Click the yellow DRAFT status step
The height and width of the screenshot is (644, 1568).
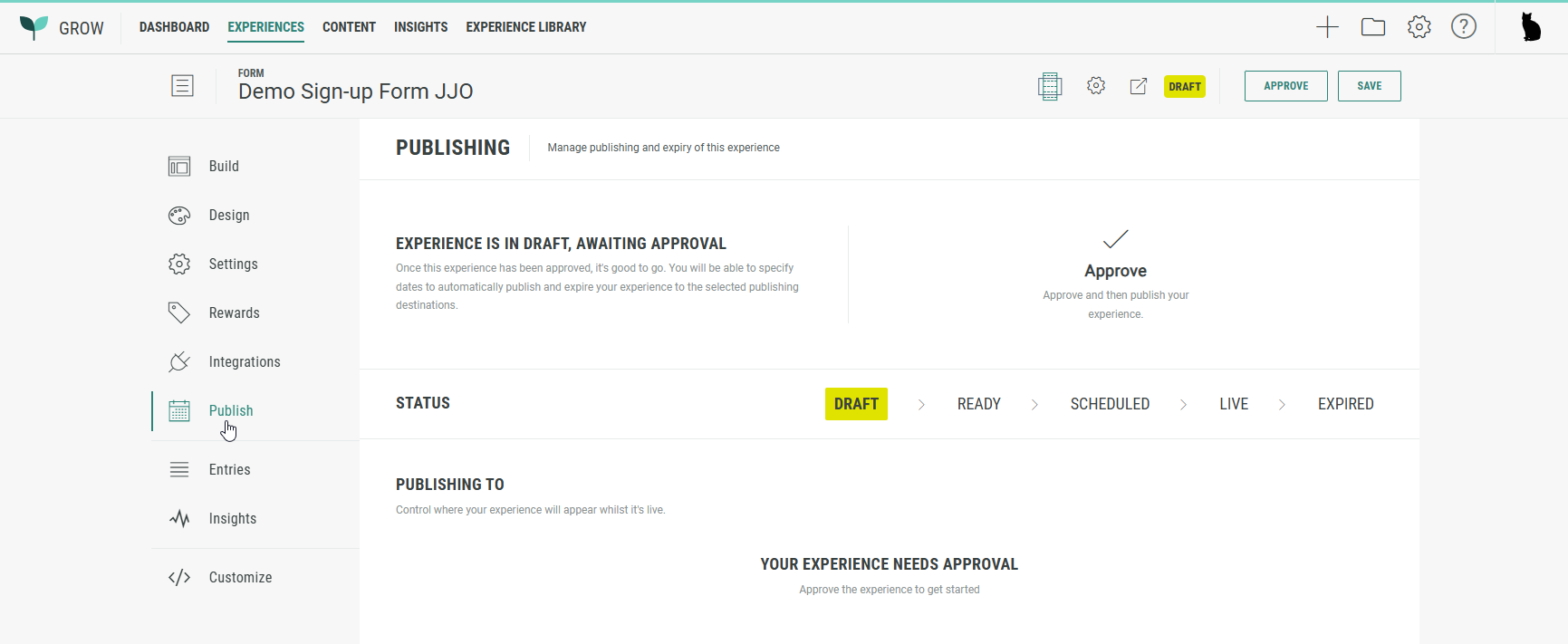coord(856,404)
